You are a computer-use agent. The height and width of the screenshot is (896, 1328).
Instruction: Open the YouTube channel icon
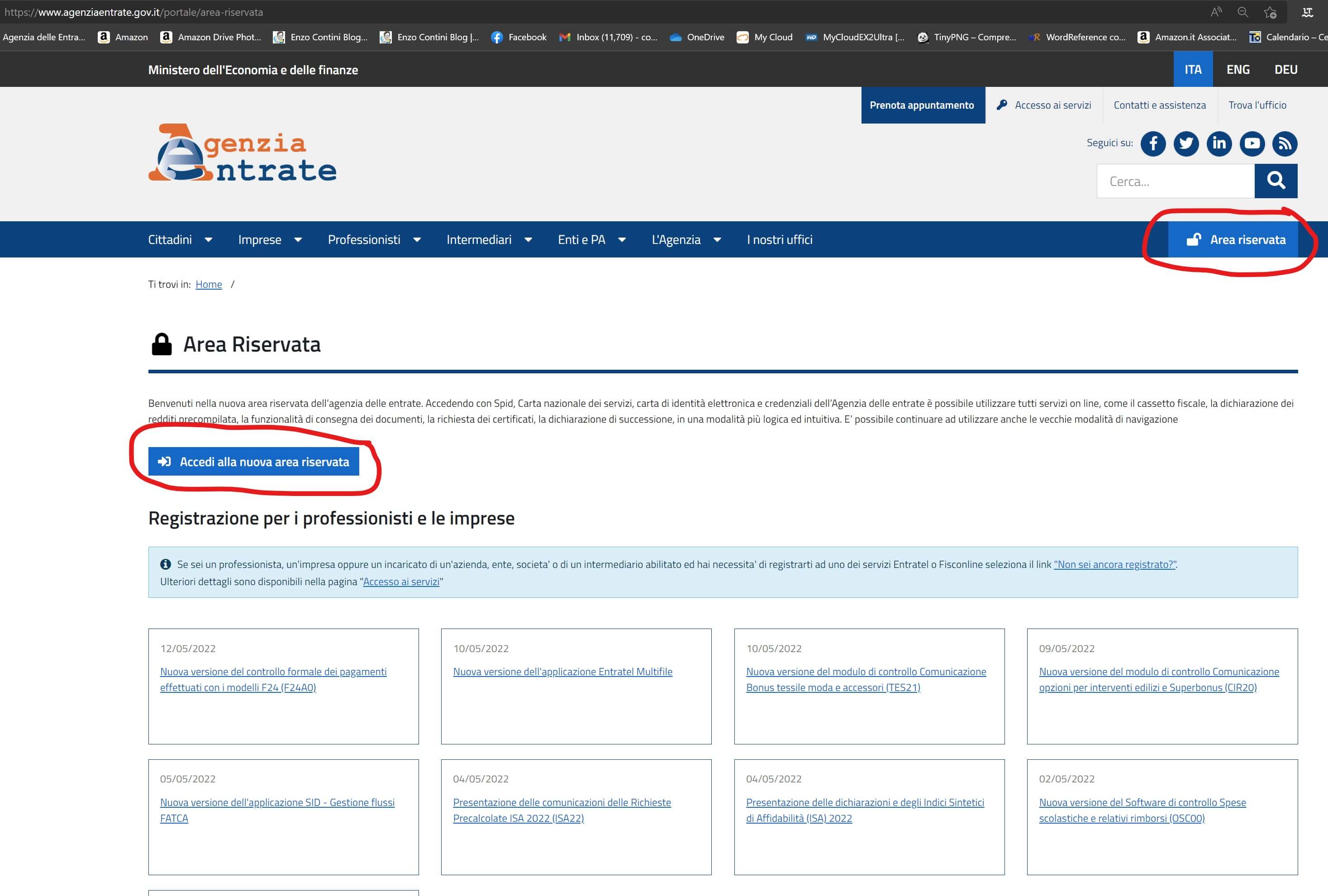(1252, 143)
